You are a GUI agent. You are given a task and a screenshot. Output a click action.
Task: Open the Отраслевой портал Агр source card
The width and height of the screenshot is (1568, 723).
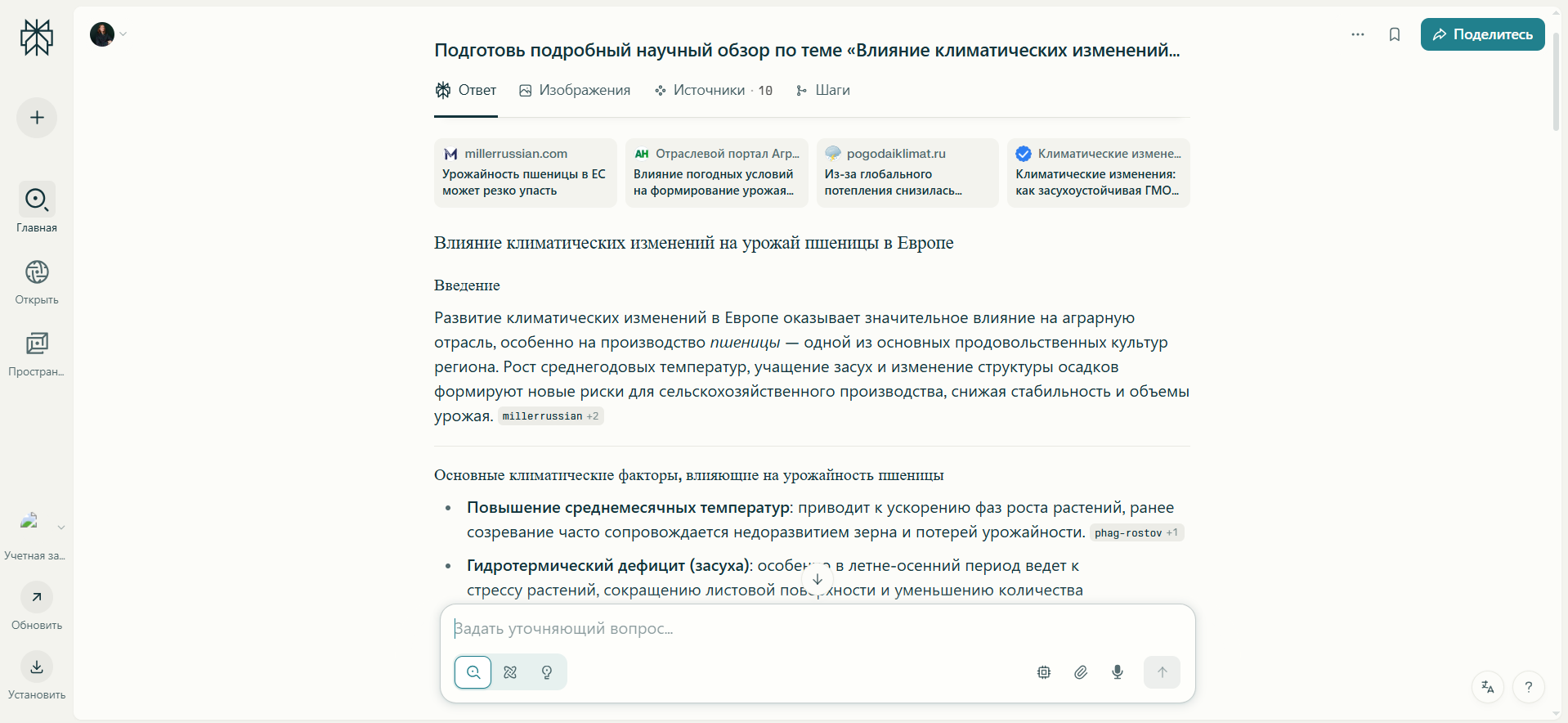(717, 173)
